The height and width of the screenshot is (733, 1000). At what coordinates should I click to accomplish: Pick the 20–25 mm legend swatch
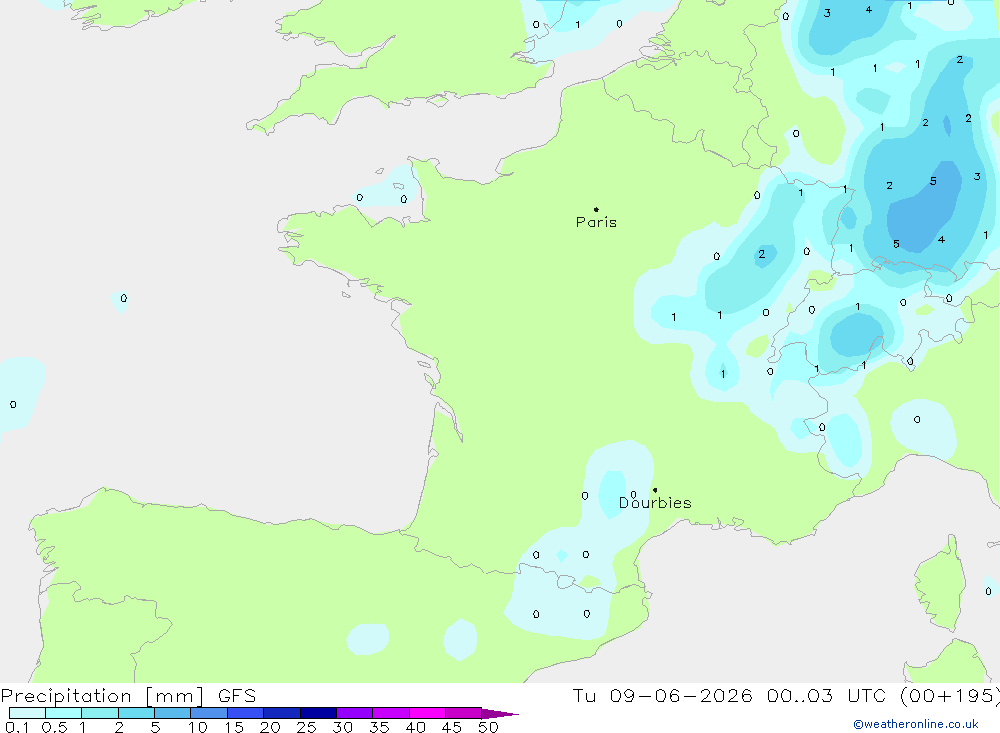pos(282,713)
